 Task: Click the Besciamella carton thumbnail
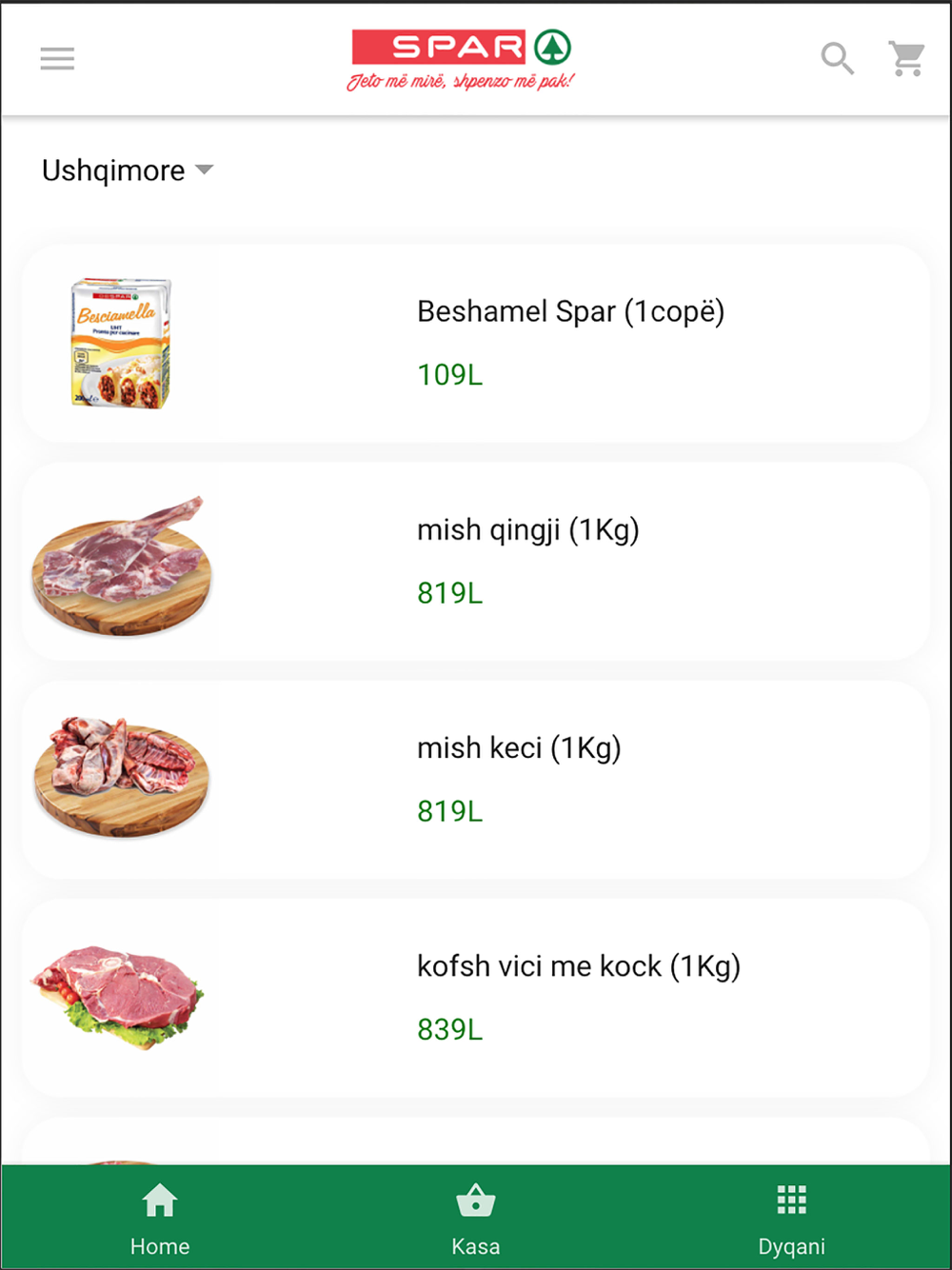tap(121, 344)
